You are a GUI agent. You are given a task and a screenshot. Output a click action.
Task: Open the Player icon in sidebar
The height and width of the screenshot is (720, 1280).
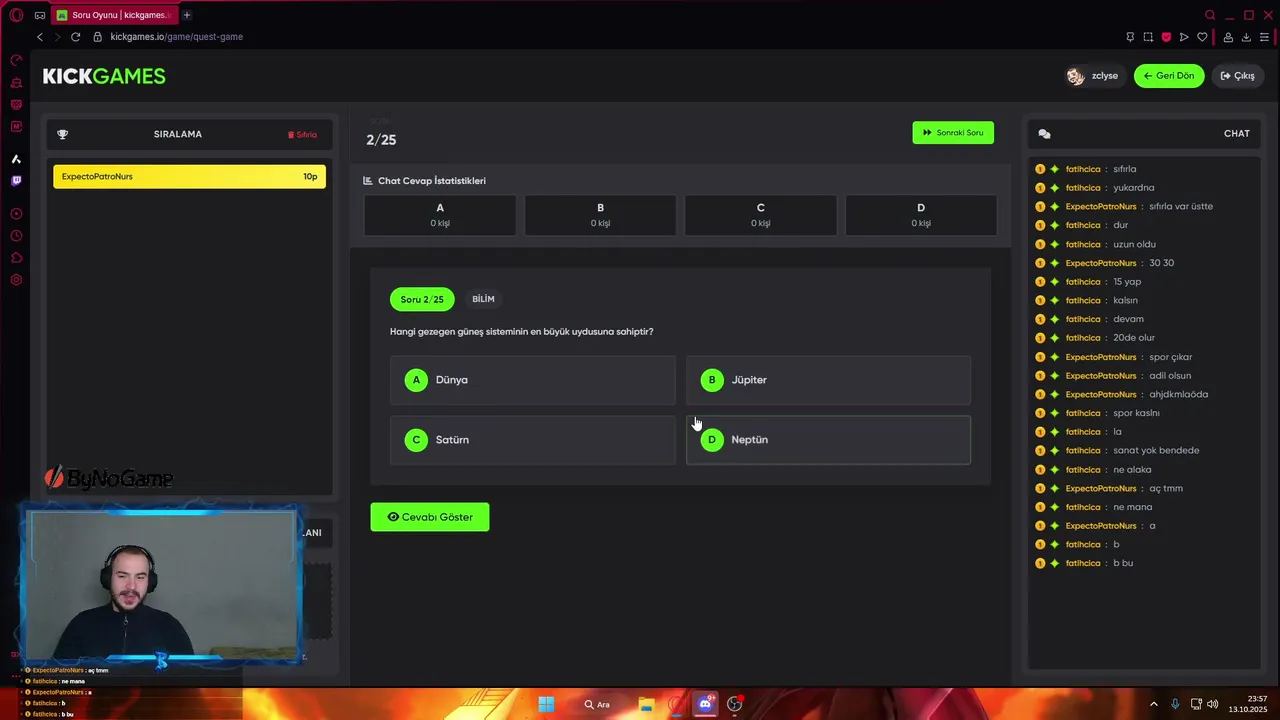[16, 214]
